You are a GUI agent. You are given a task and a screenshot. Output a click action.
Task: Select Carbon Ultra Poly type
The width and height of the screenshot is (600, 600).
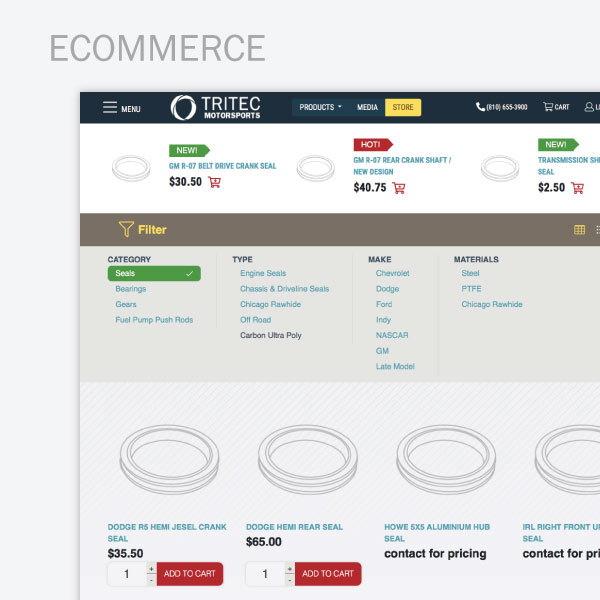[x=271, y=336]
